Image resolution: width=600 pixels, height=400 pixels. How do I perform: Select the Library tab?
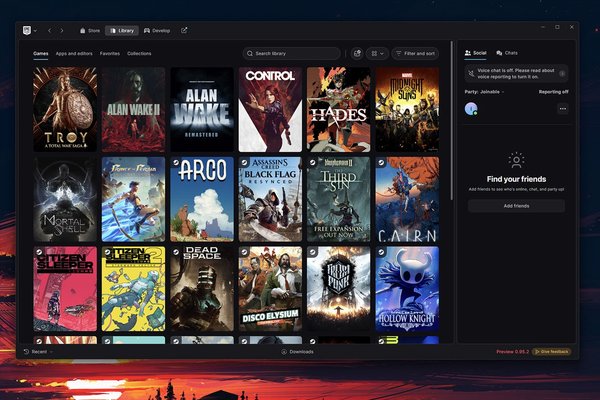point(122,31)
